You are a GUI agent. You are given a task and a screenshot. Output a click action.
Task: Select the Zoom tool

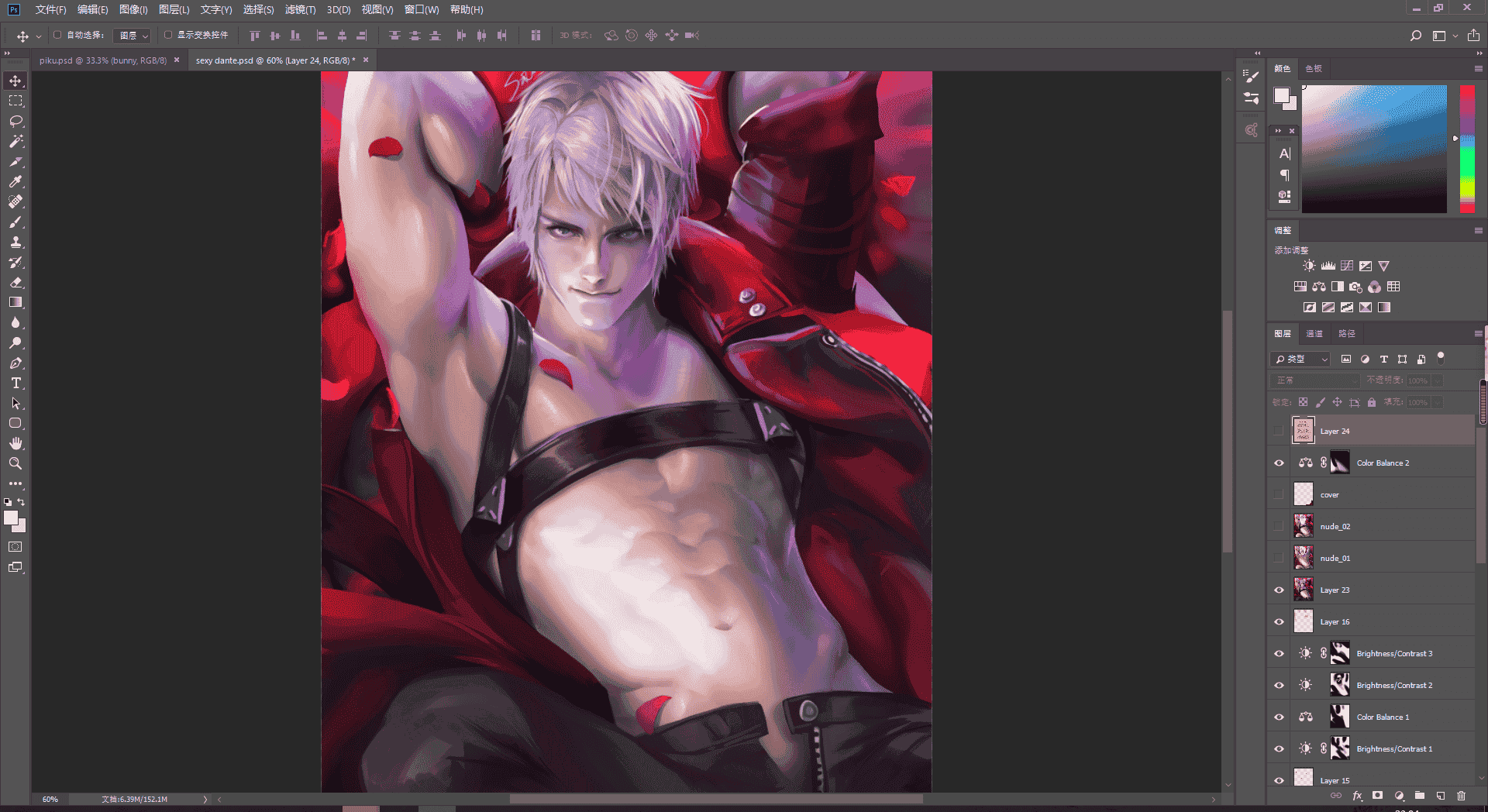15,463
